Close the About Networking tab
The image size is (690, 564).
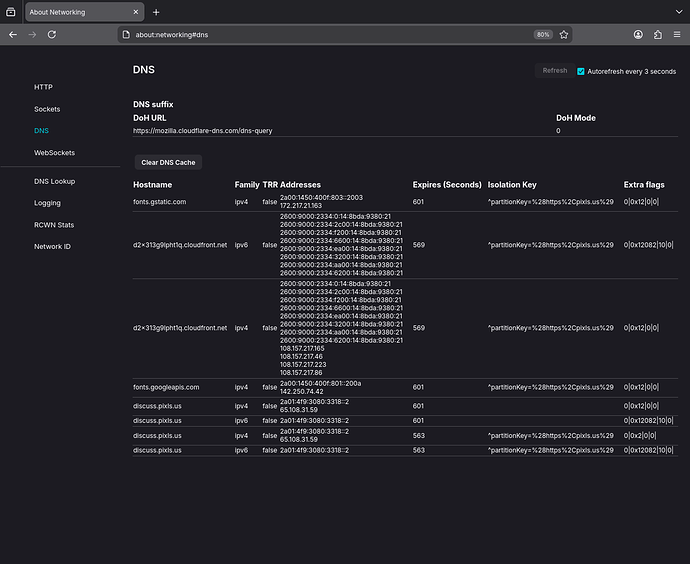click(x=134, y=12)
